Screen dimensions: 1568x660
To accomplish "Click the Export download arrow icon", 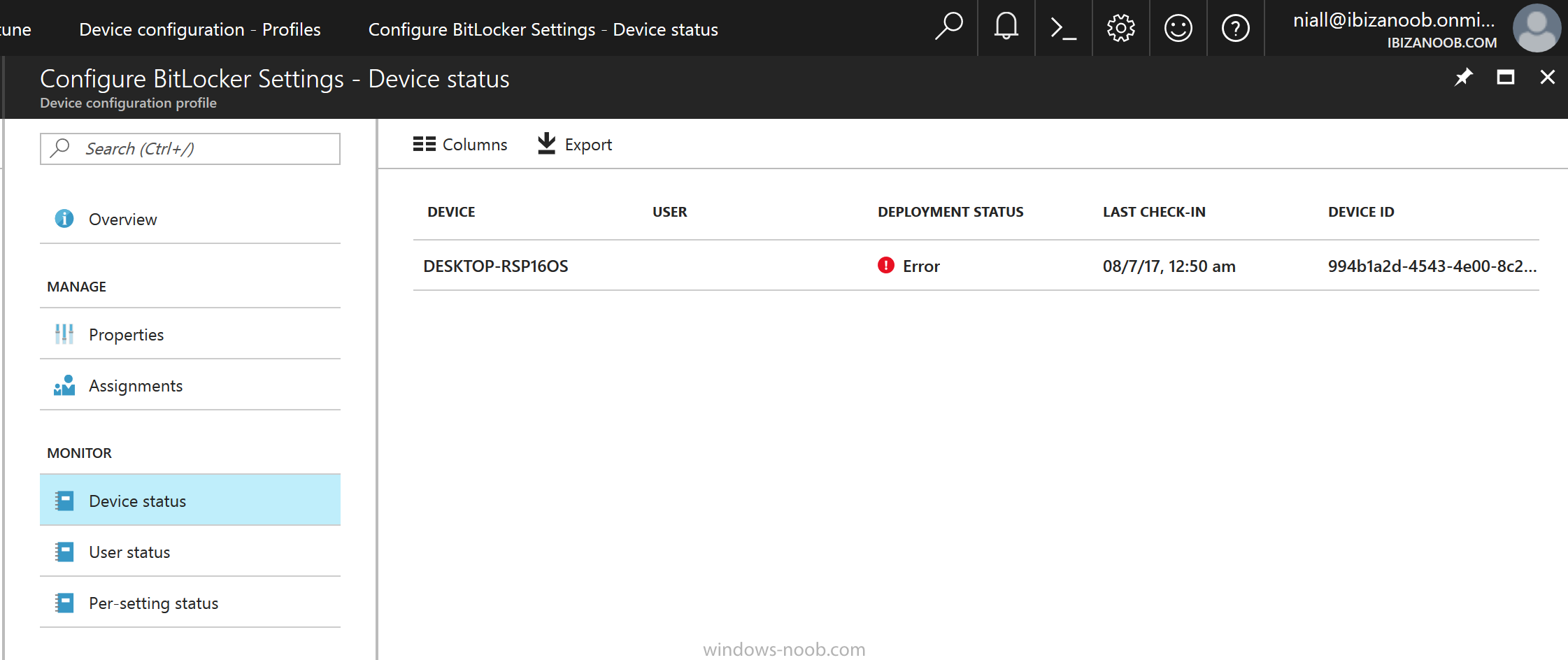I will tap(546, 143).
